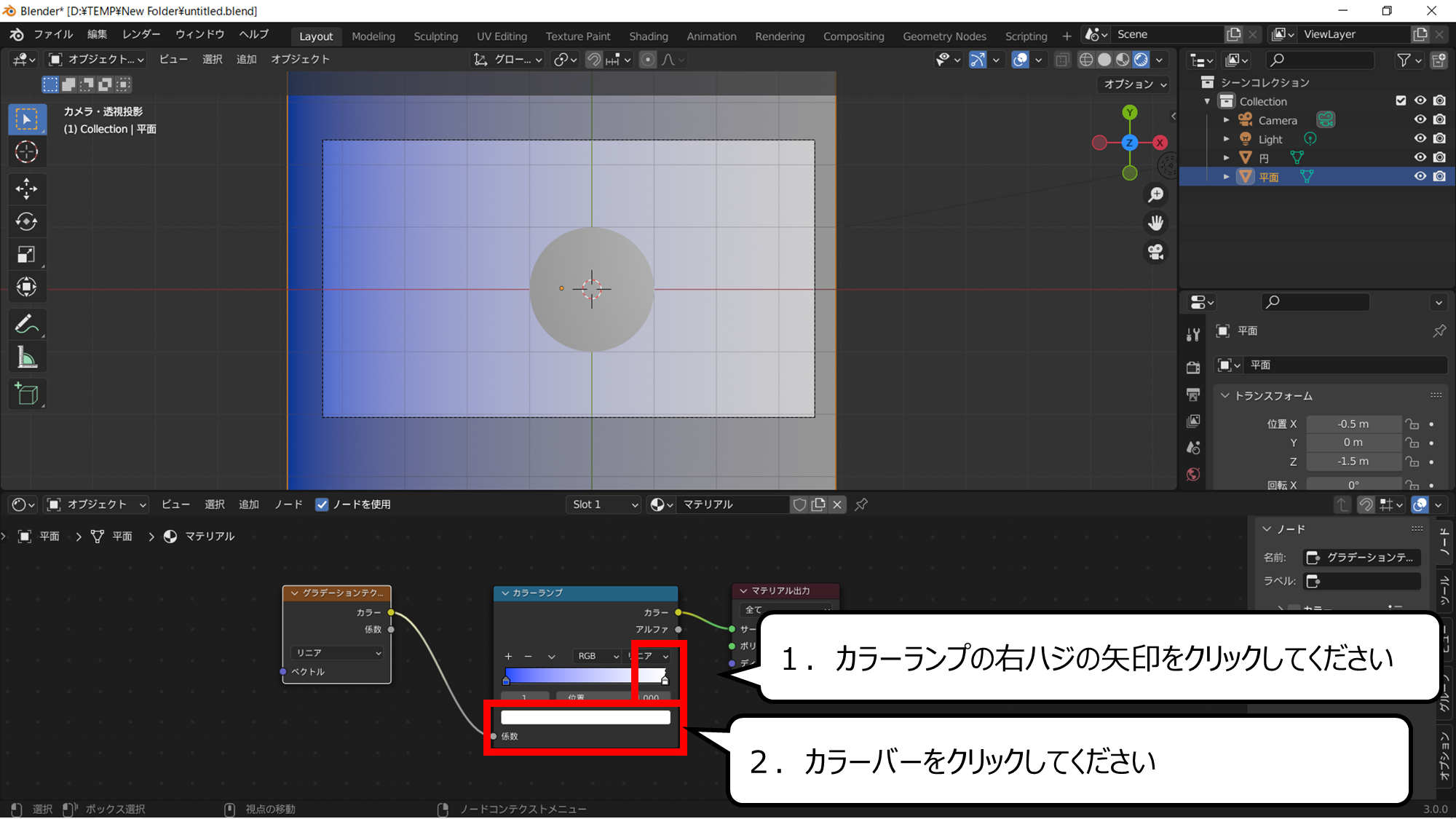
Task: Remove color stop with minus button
Action: click(529, 656)
